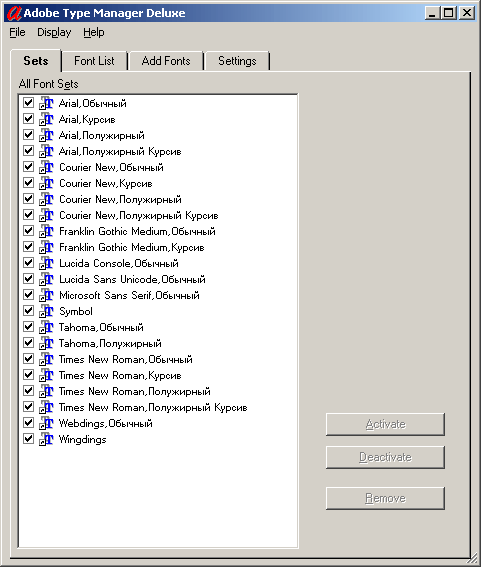Screen dimensions: 481x567
Task: Click the font icon for Courier New,Обычный
Action: (x=46, y=167)
